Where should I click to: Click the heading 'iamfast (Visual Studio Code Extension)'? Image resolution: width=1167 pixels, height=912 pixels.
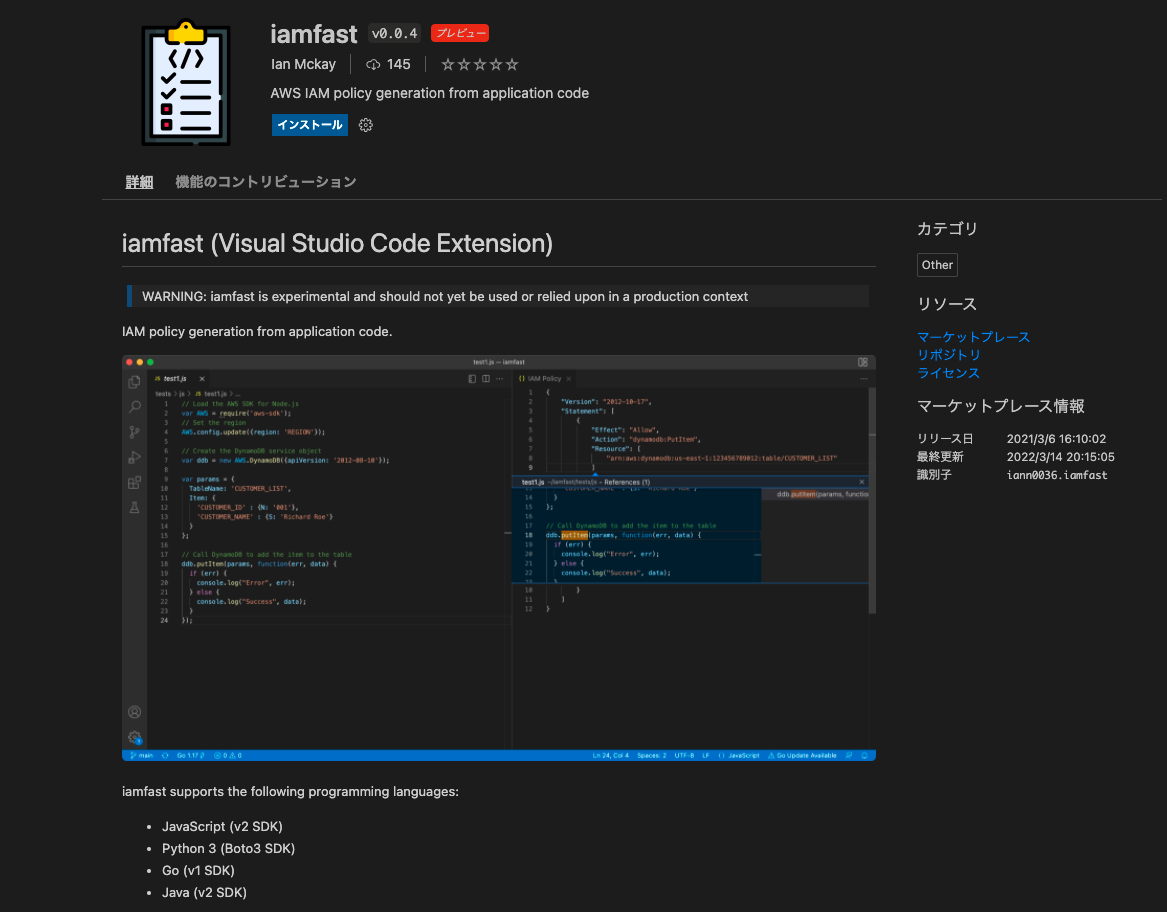pos(337,243)
